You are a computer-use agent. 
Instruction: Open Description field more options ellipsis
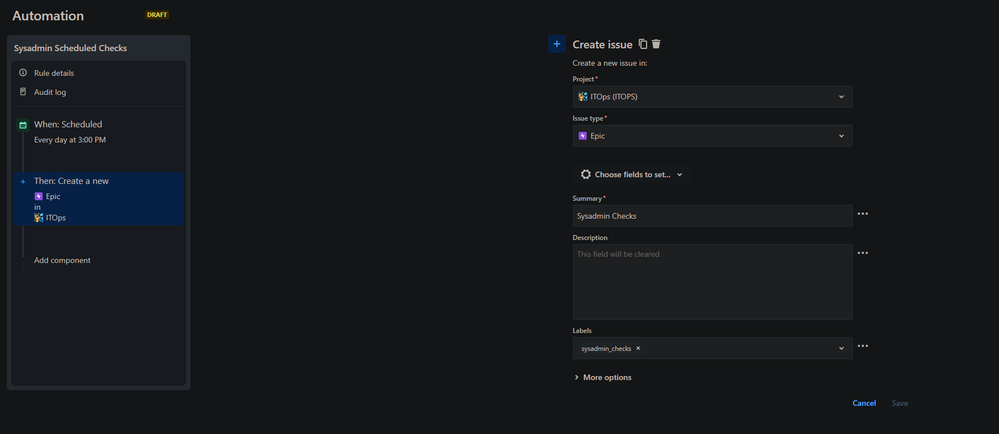point(863,253)
